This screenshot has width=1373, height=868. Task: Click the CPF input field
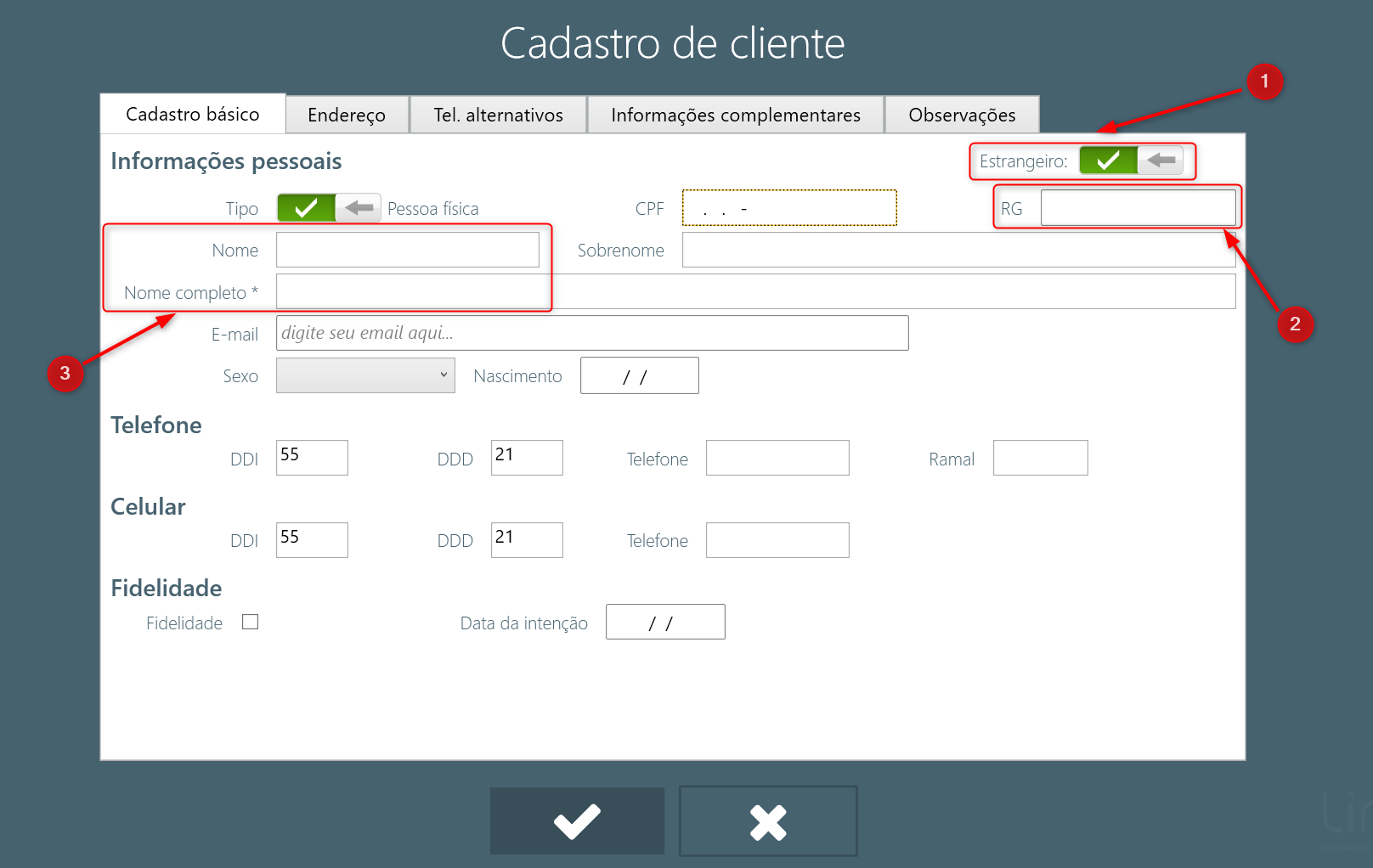[789, 208]
